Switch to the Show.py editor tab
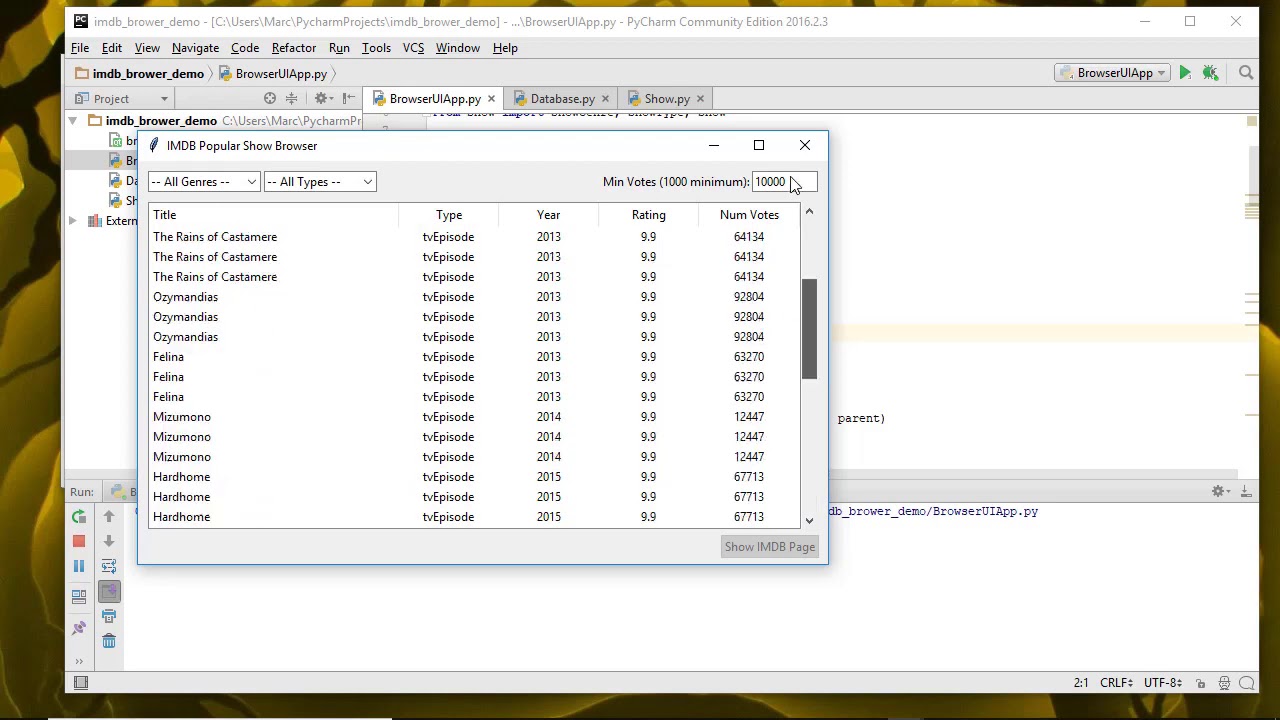Viewport: 1280px width, 720px height. coord(667,99)
